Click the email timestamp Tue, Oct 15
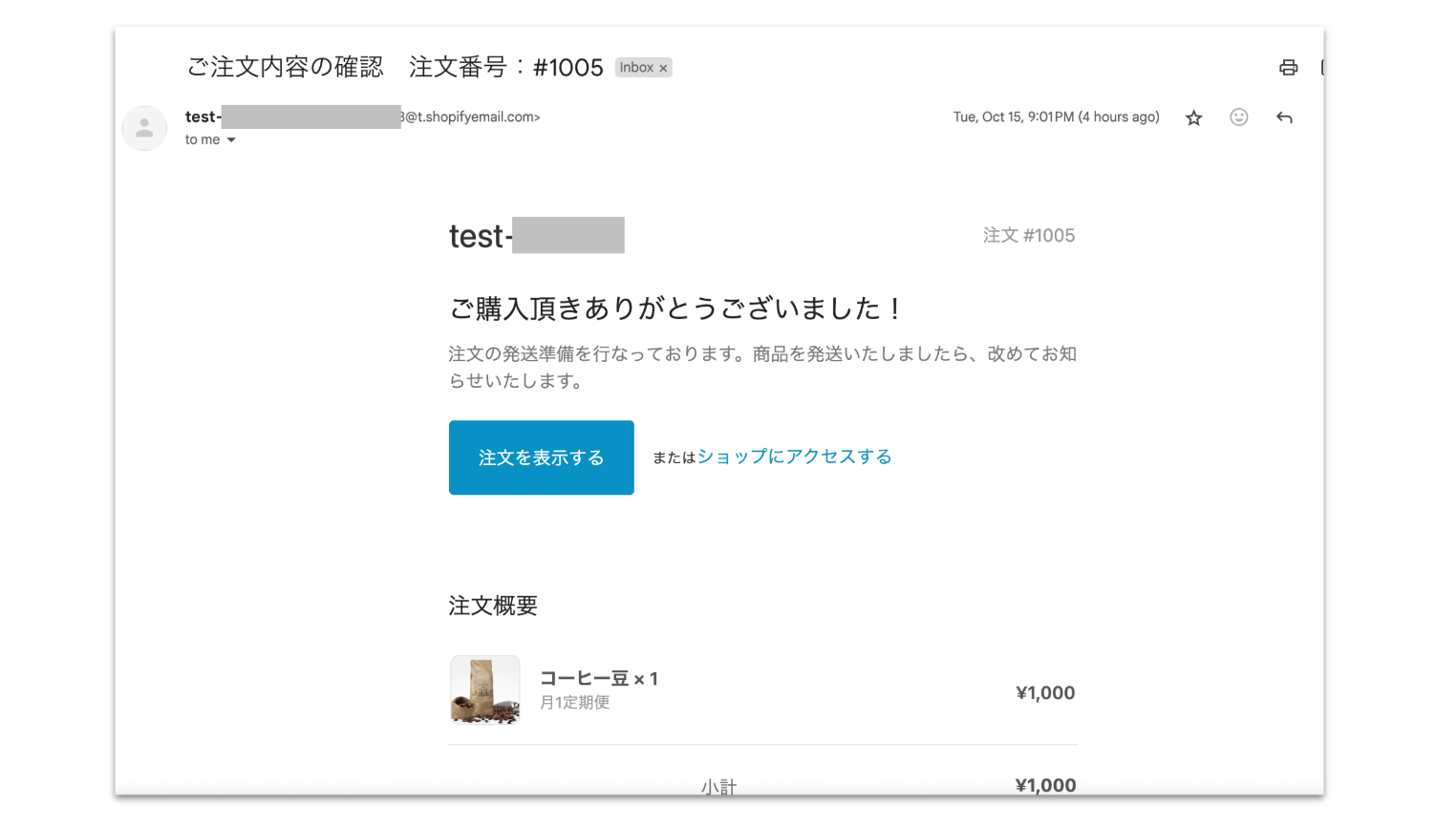Screen dimensions: 1456x829 click(x=1056, y=117)
